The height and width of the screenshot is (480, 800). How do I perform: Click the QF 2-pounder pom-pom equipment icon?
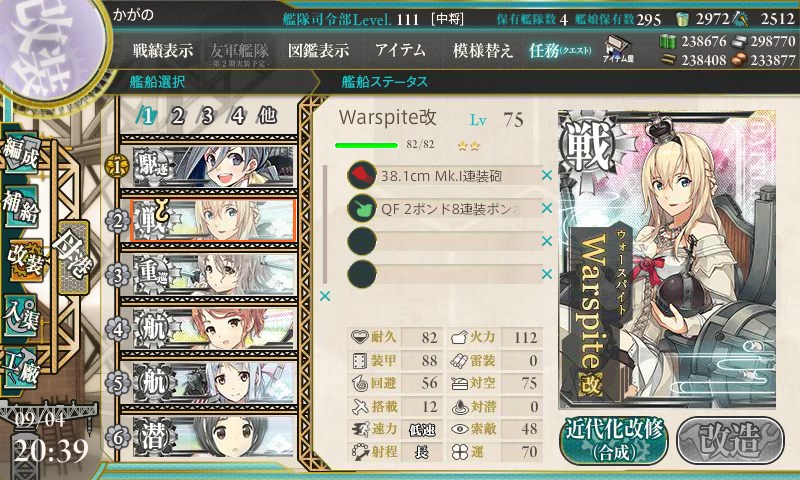362,208
